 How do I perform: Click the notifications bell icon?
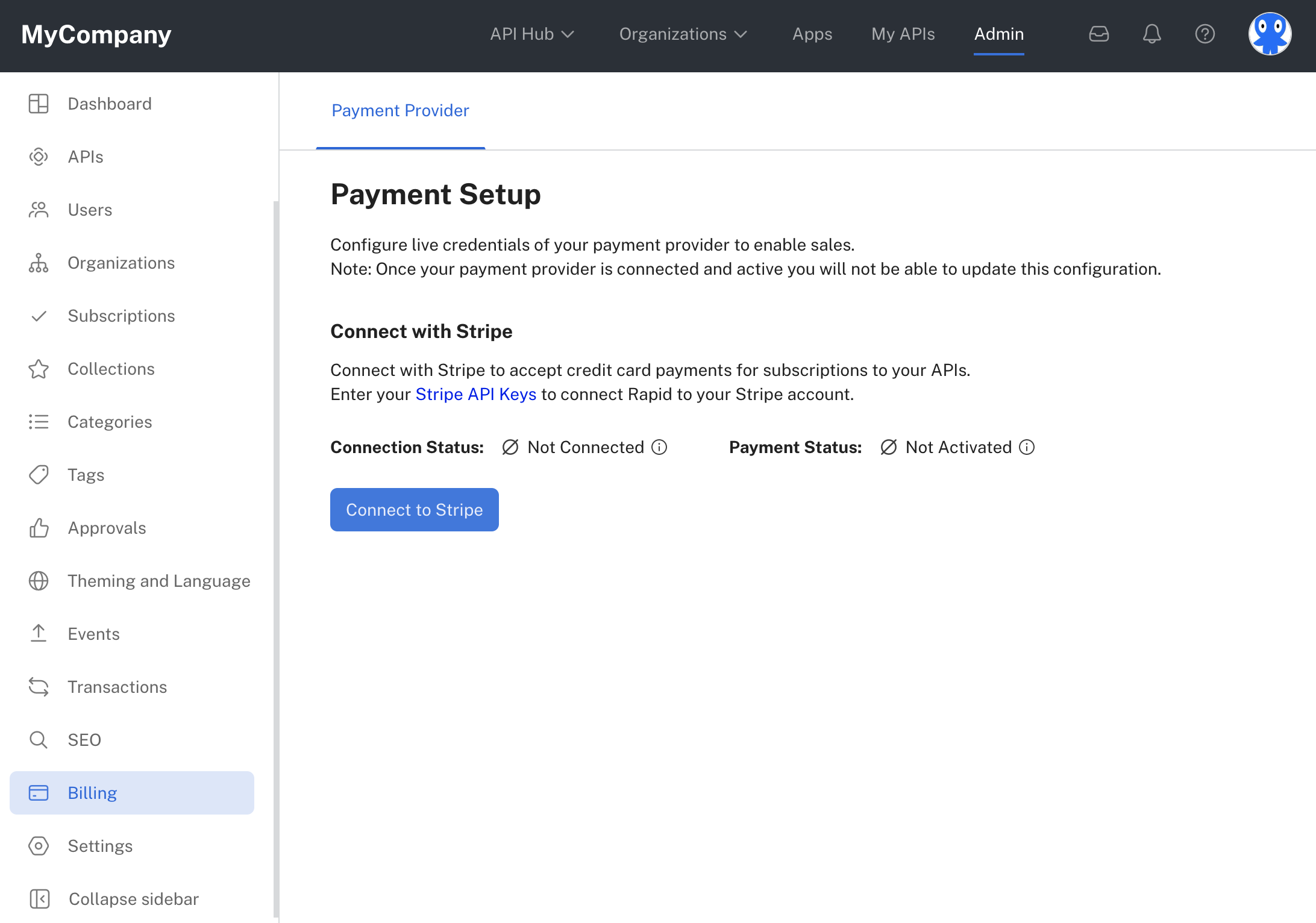point(1151,34)
